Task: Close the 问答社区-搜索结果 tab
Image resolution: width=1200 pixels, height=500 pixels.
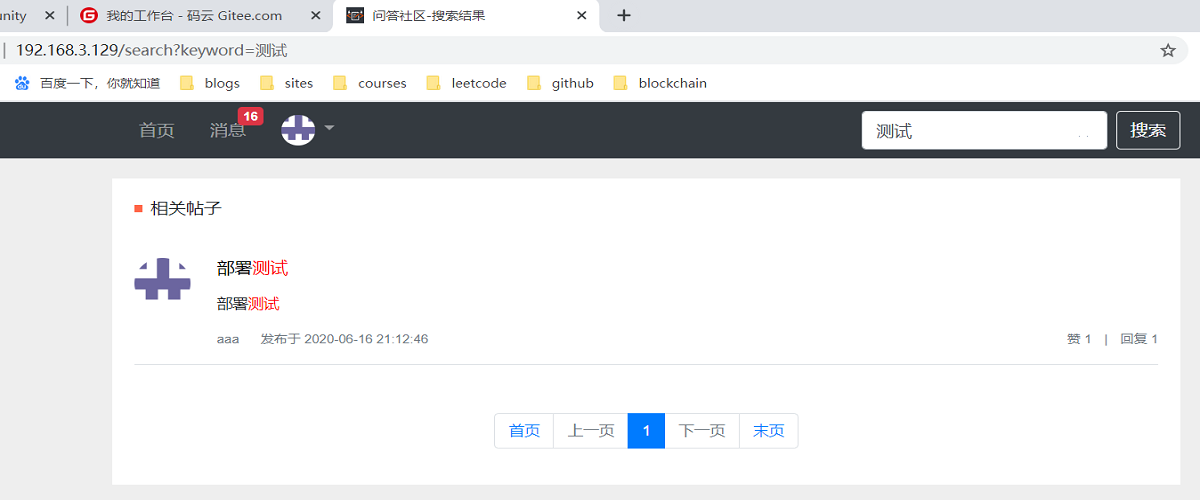Action: tap(582, 16)
